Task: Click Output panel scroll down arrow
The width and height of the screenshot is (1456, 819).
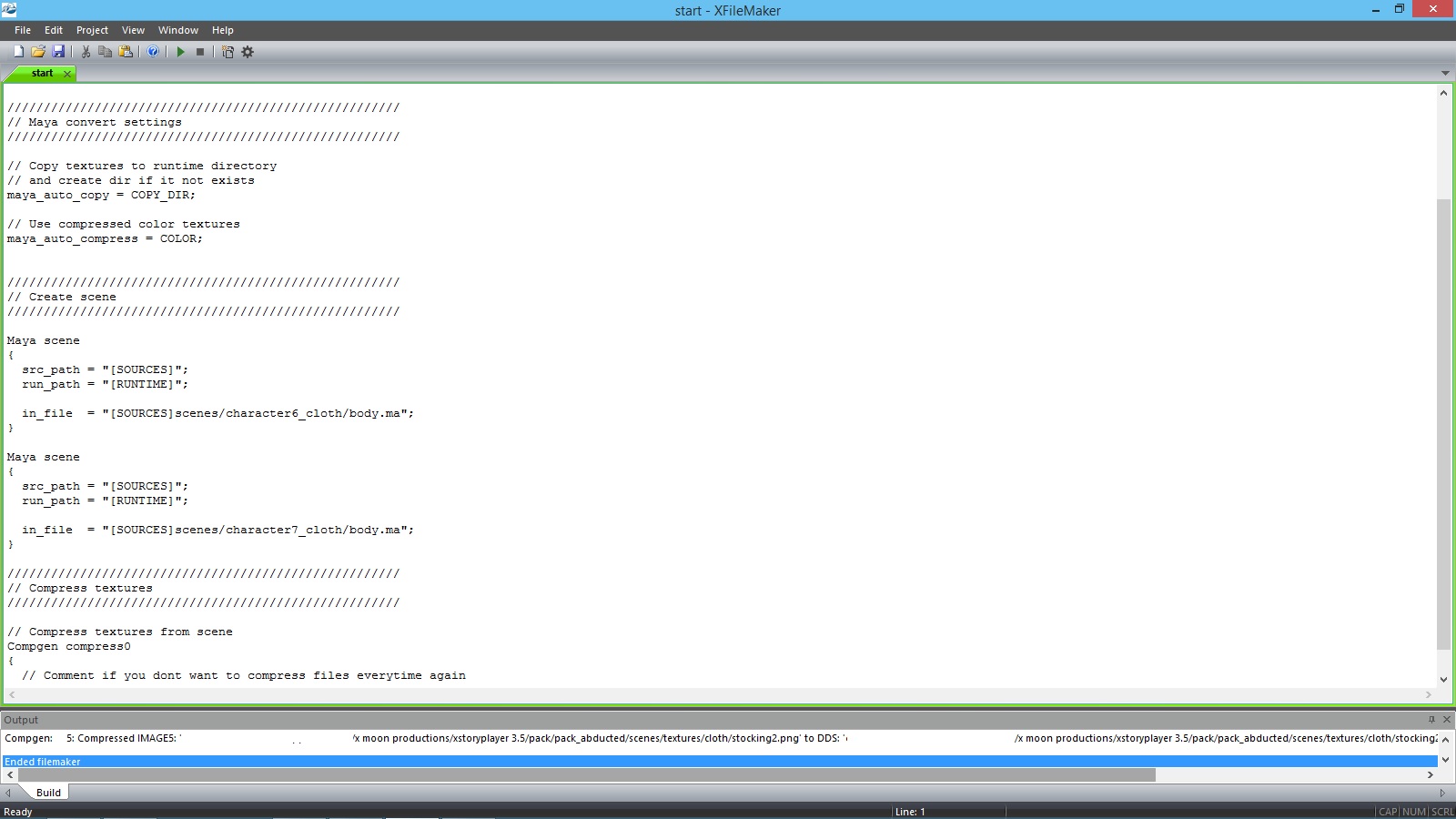Action: point(1446,760)
